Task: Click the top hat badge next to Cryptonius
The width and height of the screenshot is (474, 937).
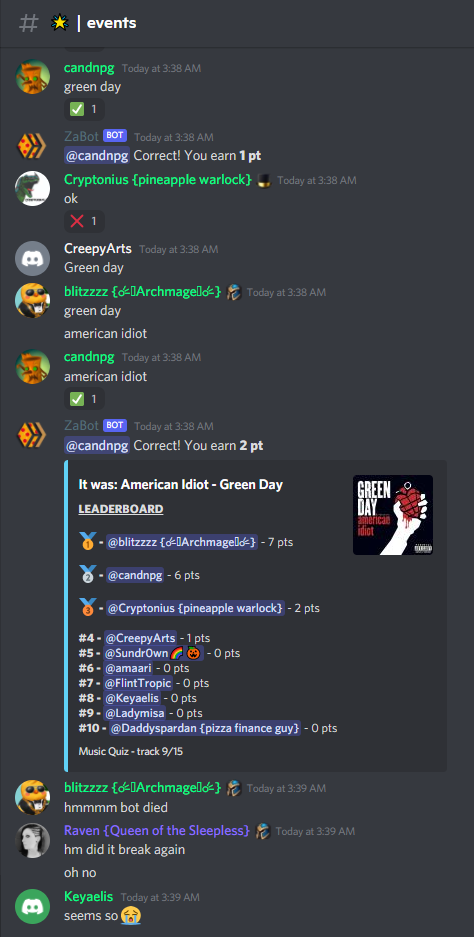Action: point(264,180)
